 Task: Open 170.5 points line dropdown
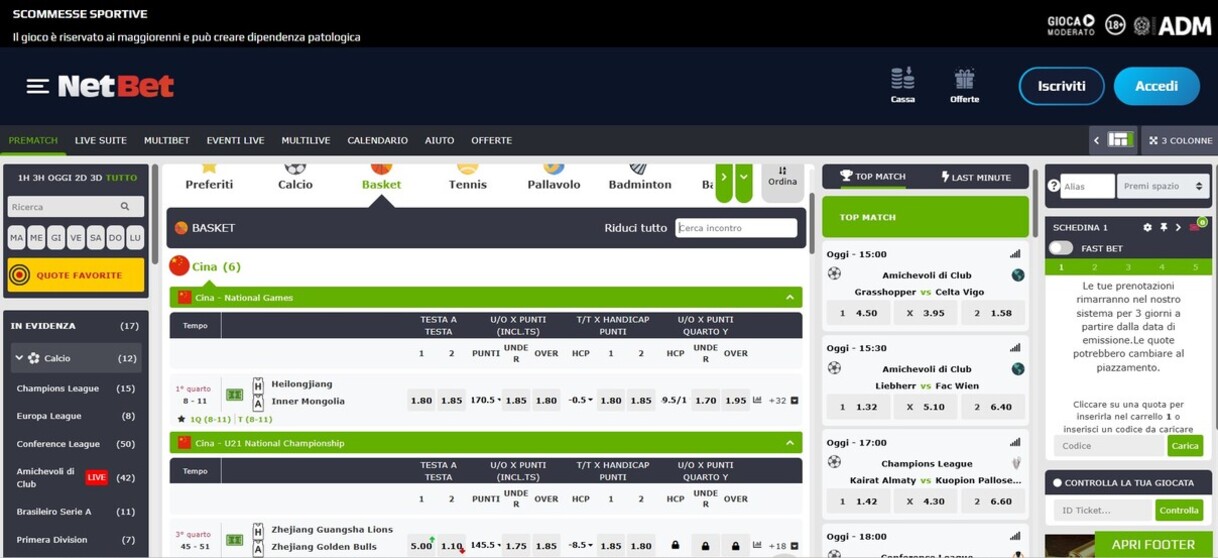(x=485, y=400)
